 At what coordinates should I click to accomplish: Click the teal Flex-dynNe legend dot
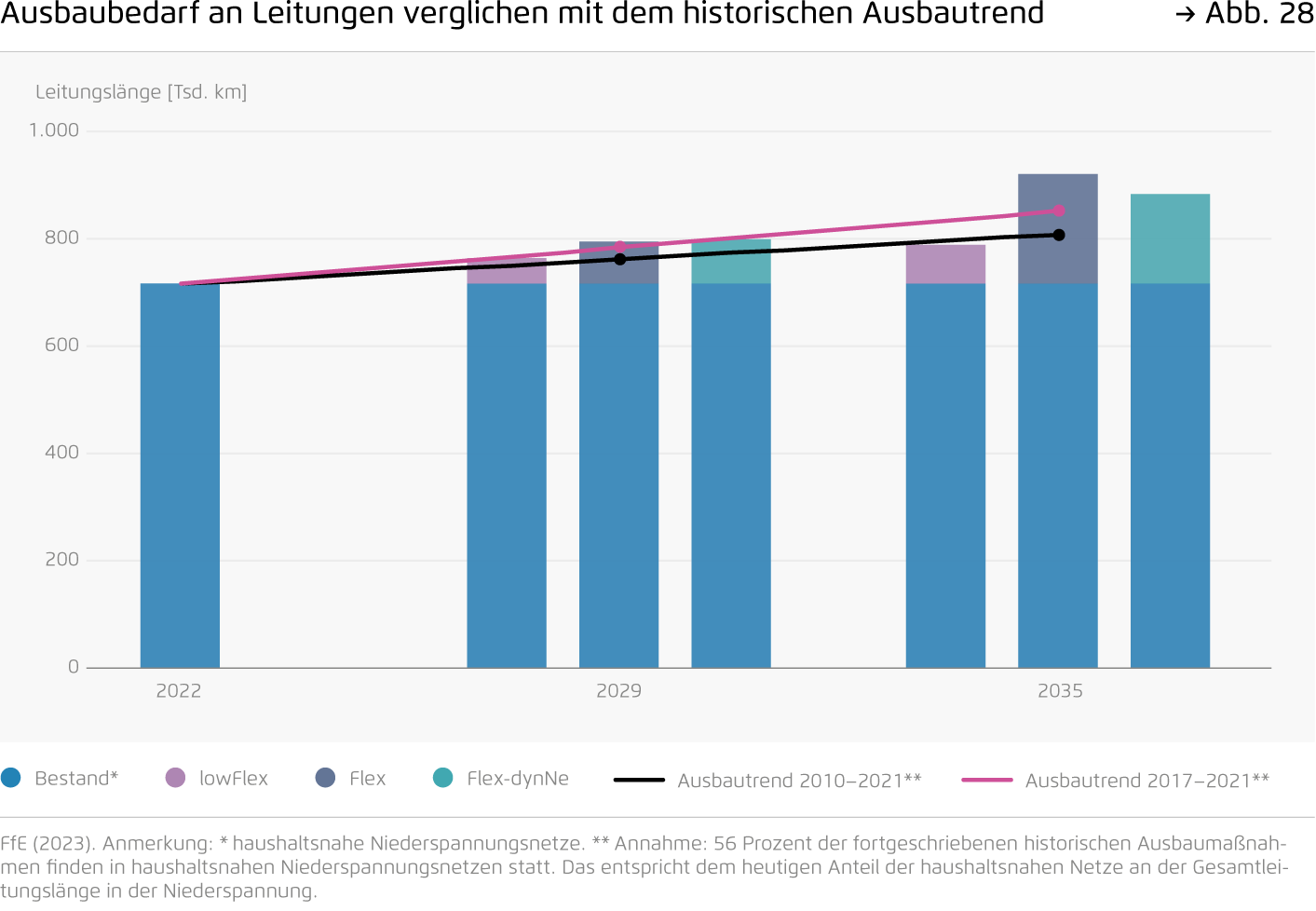[443, 778]
